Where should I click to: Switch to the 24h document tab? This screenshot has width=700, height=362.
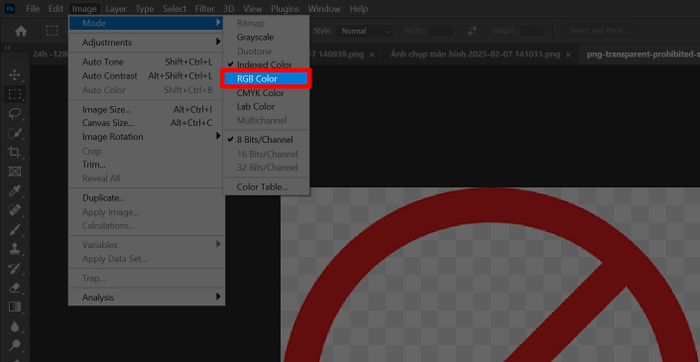(50, 54)
